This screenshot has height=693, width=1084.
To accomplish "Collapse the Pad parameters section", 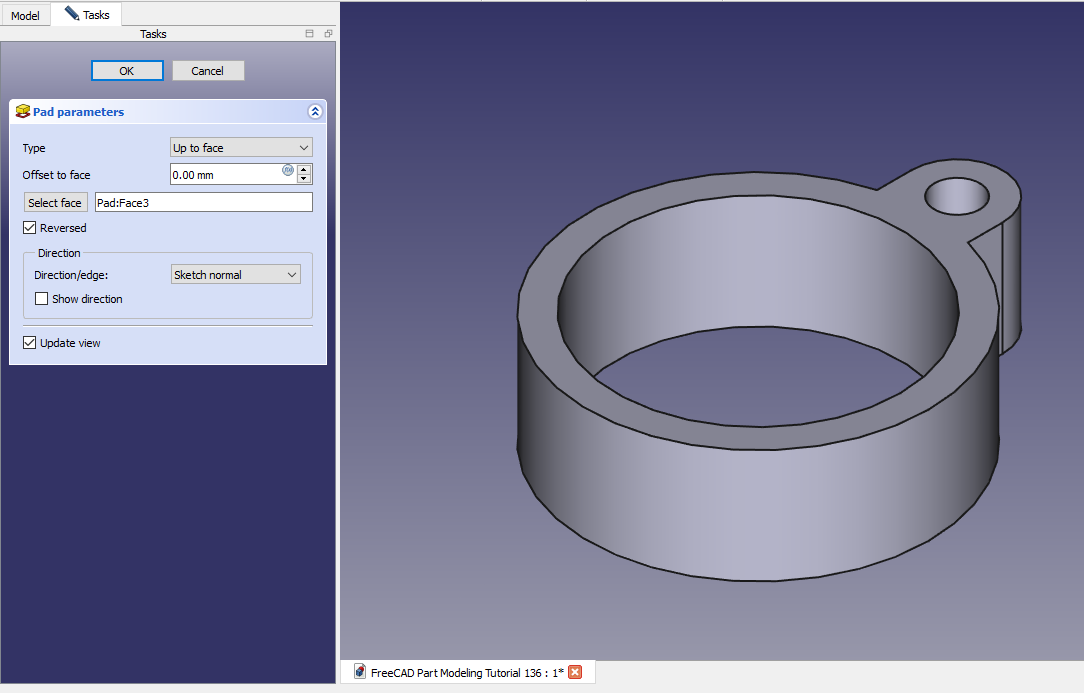I will [x=315, y=112].
